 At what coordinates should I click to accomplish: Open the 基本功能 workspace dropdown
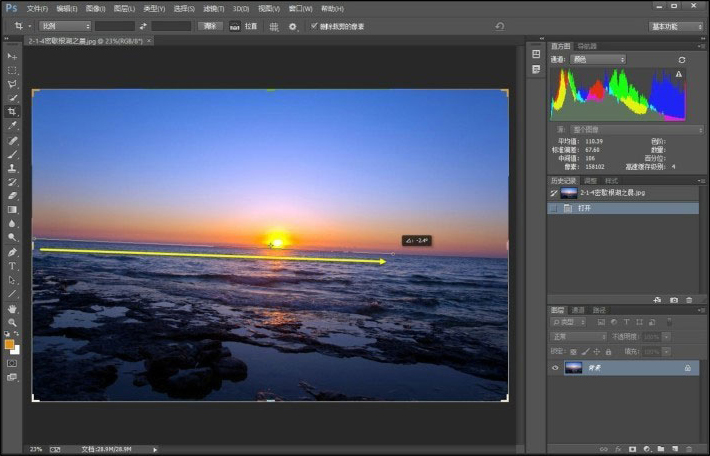point(675,26)
